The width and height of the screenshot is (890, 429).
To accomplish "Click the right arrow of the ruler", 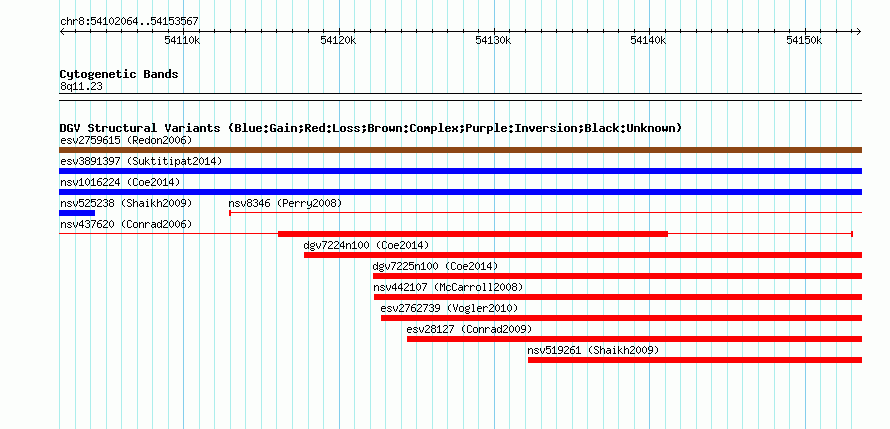I will [859, 32].
